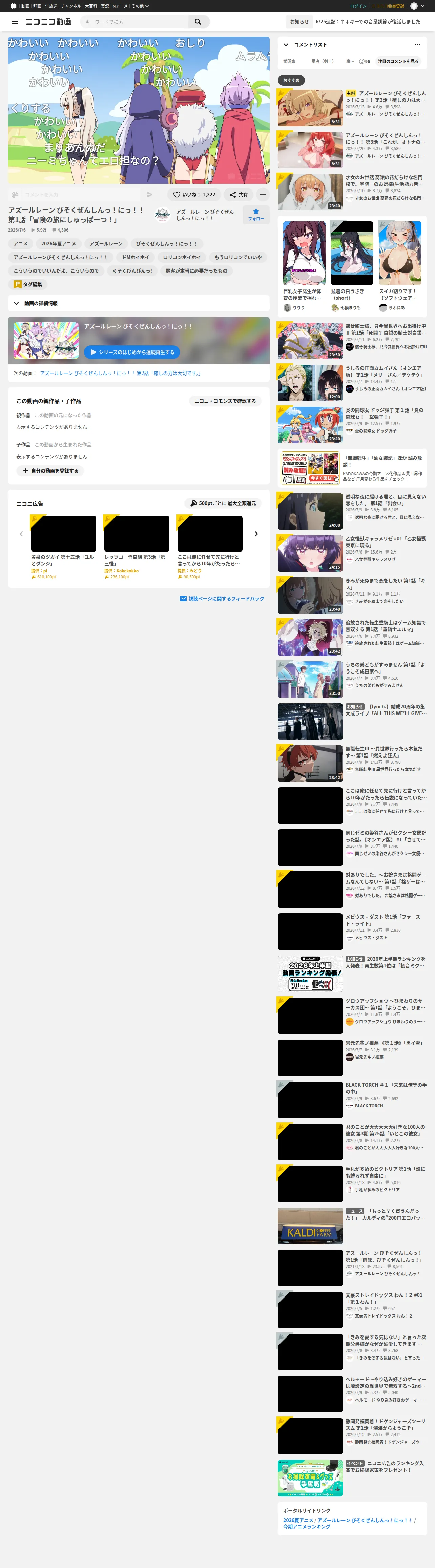The width and height of the screenshot is (435, 1568).
Task: Click the envelope feedback icon
Action: pyautogui.click(x=183, y=599)
